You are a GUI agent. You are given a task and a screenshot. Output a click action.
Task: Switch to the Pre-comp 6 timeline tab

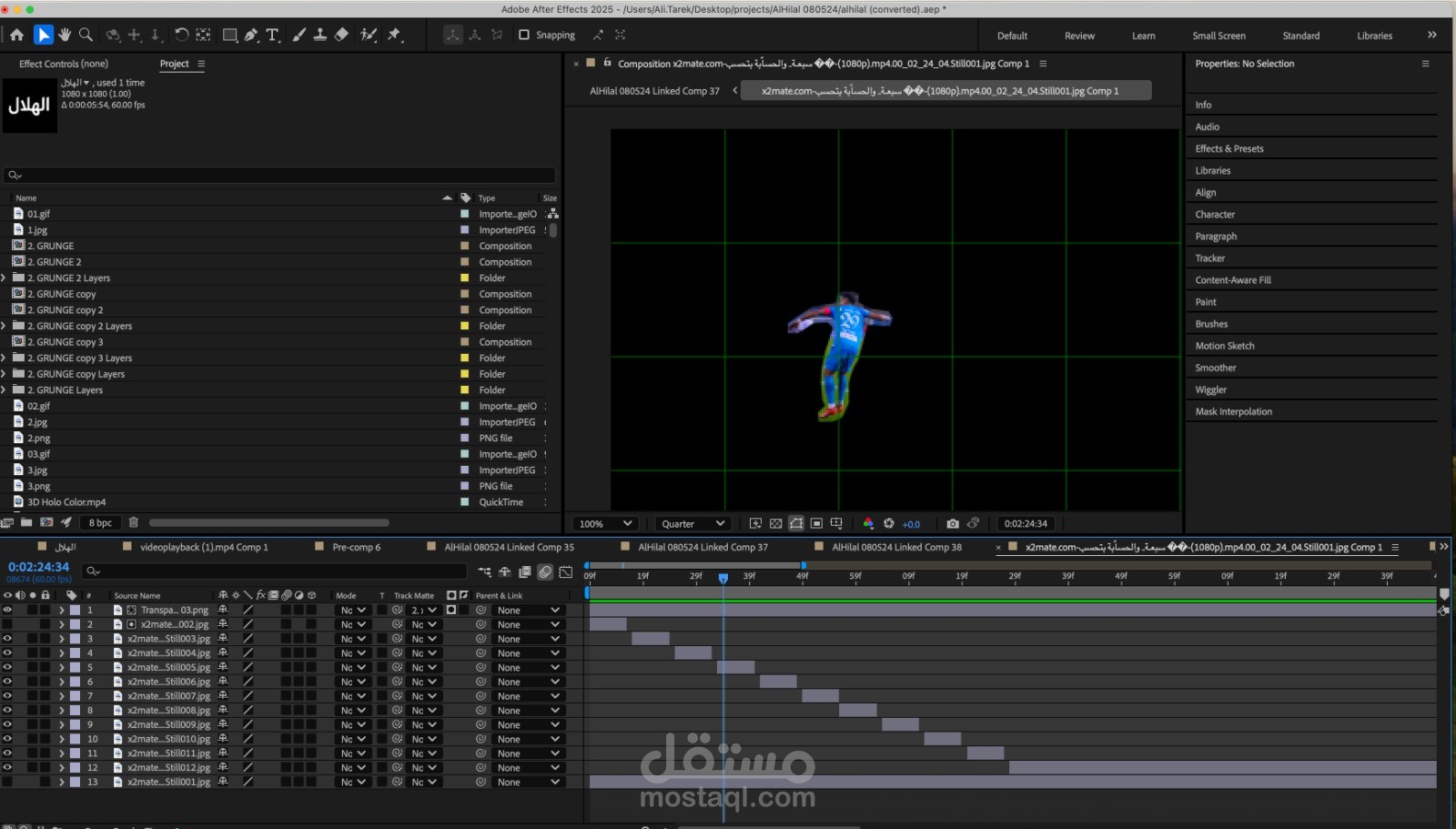pyautogui.click(x=356, y=547)
